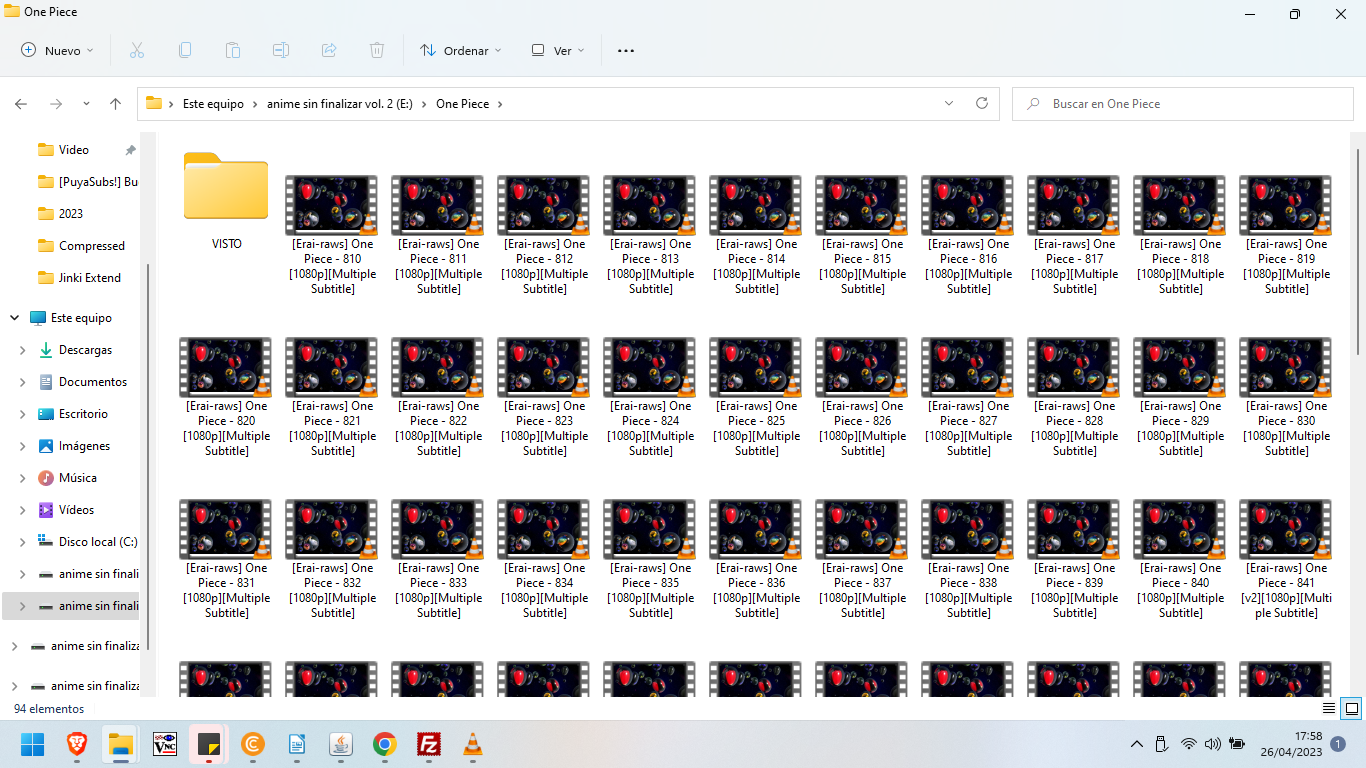
Task: Expand the Descargas tree node
Action: 22,350
